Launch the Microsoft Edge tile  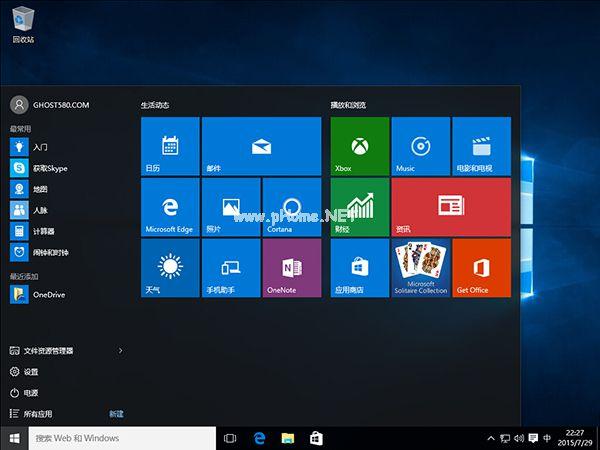pyautogui.click(x=170, y=207)
